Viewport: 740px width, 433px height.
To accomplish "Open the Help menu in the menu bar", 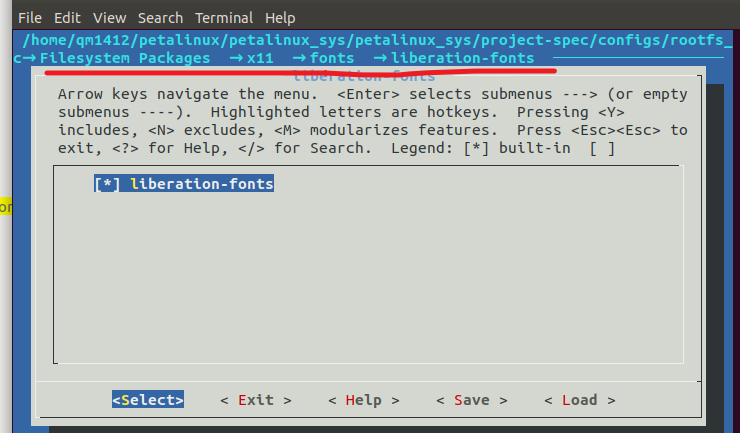I will 281,18.
